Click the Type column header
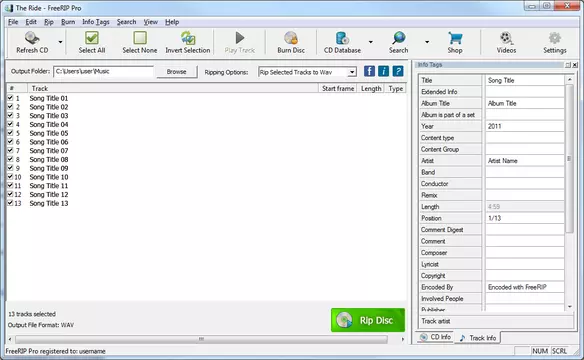Screen dimensions: 584x360 coord(396,88)
